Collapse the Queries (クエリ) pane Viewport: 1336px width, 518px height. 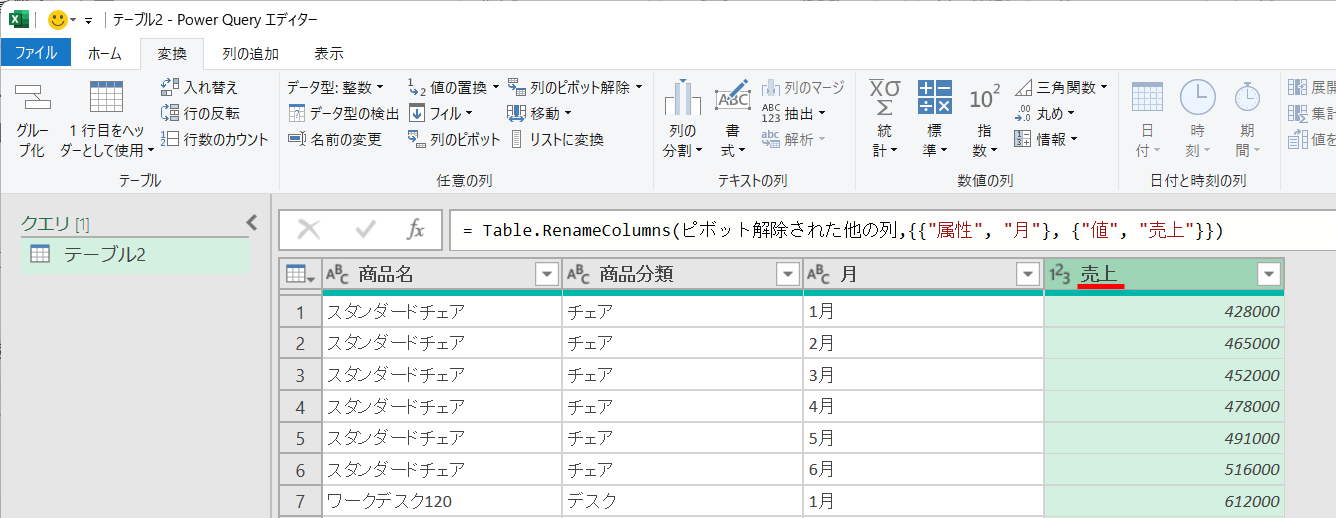[252, 222]
